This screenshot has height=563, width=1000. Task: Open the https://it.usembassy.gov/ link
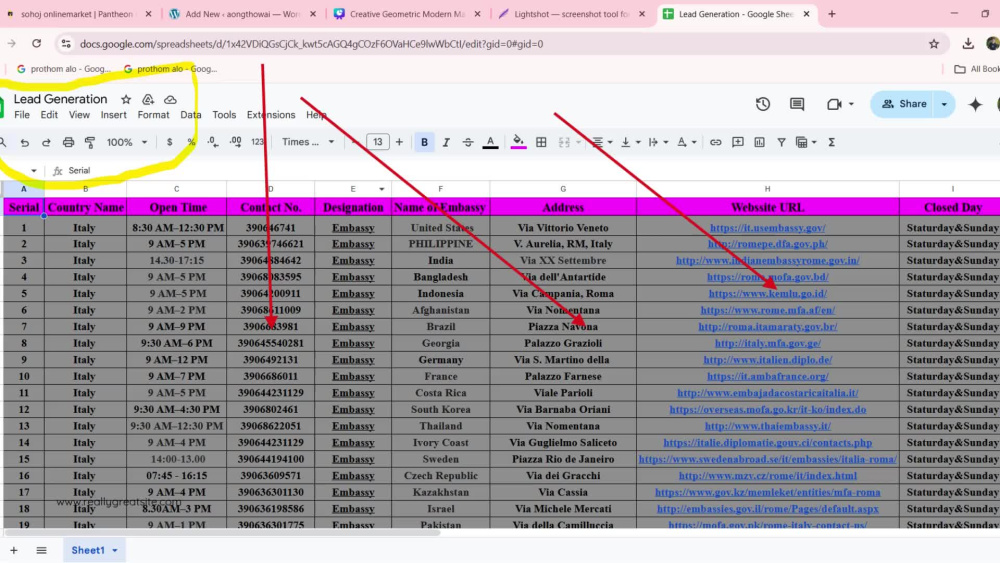(x=767, y=228)
